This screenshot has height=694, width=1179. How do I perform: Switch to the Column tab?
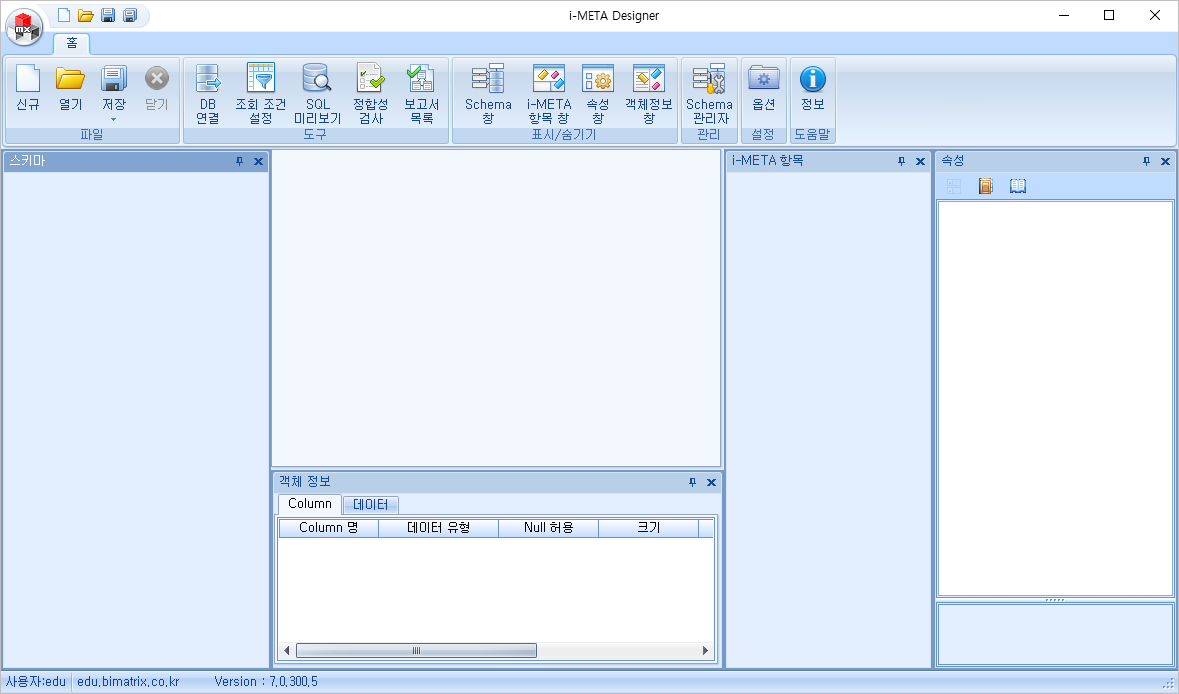coord(310,504)
